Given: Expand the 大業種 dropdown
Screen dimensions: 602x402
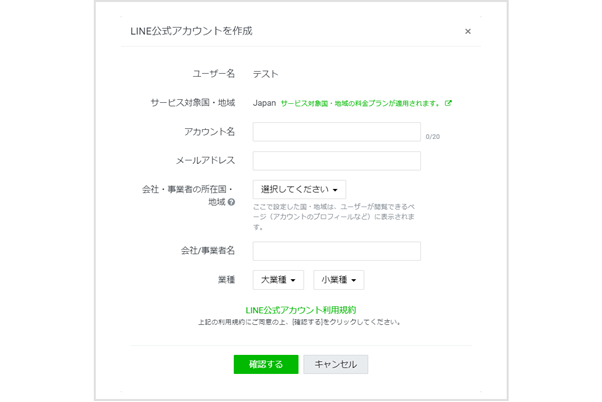Looking at the screenshot, I should [x=279, y=280].
